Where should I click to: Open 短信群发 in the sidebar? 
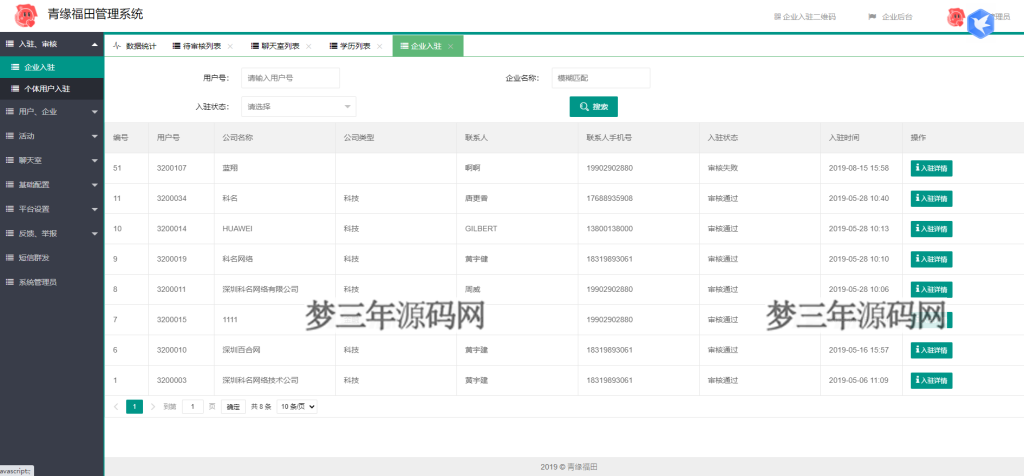52,258
